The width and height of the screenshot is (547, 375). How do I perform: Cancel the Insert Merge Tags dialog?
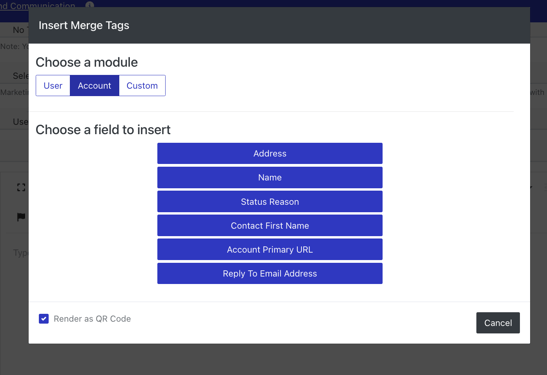(498, 323)
